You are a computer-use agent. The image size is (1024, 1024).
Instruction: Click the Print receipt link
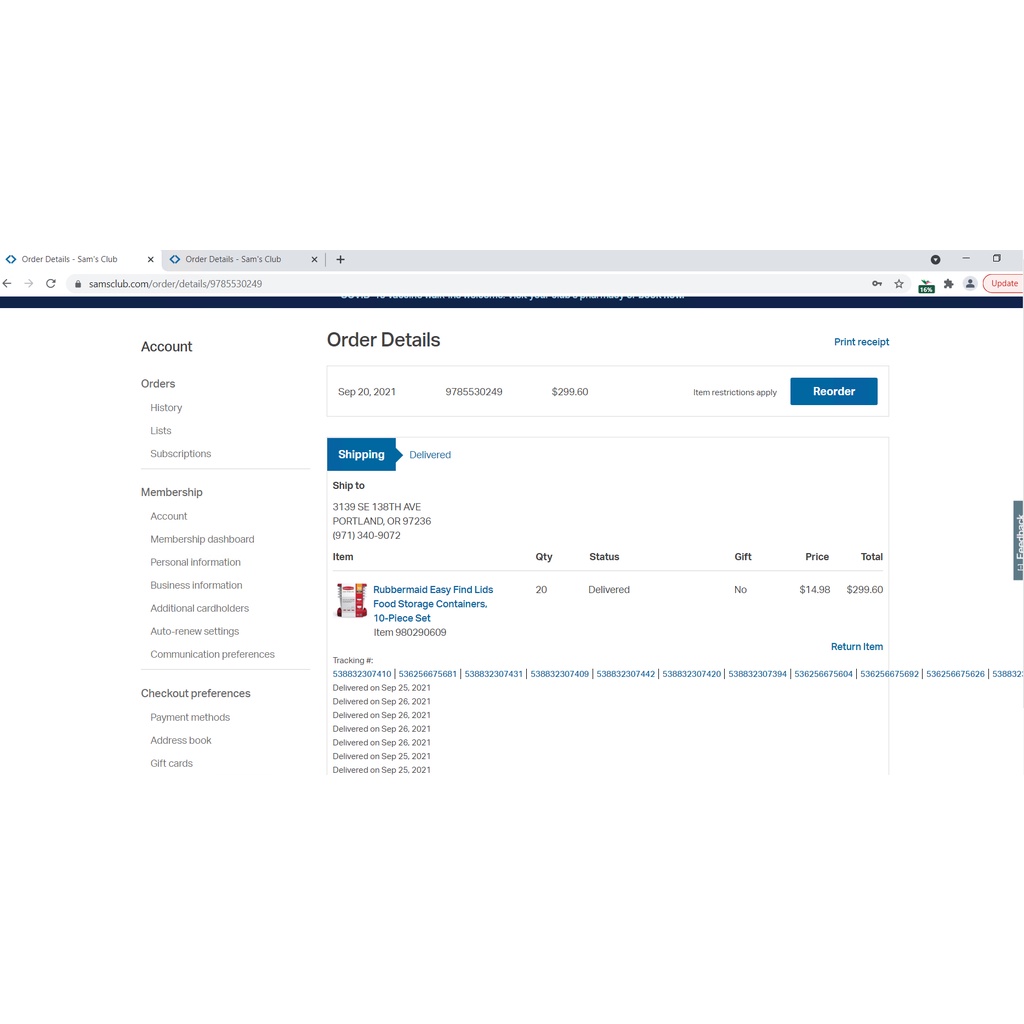[861, 342]
